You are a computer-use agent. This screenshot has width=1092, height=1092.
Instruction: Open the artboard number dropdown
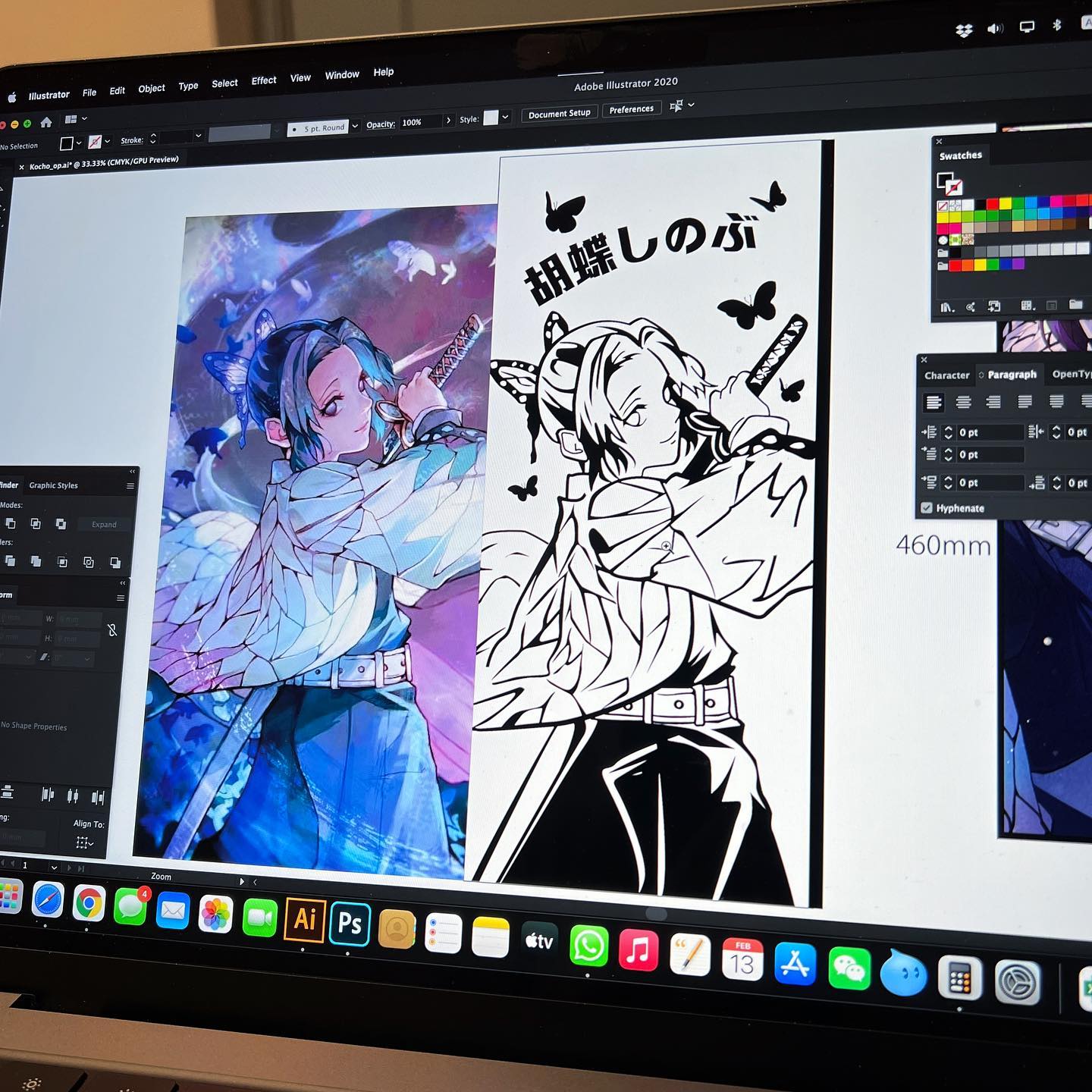54,867
